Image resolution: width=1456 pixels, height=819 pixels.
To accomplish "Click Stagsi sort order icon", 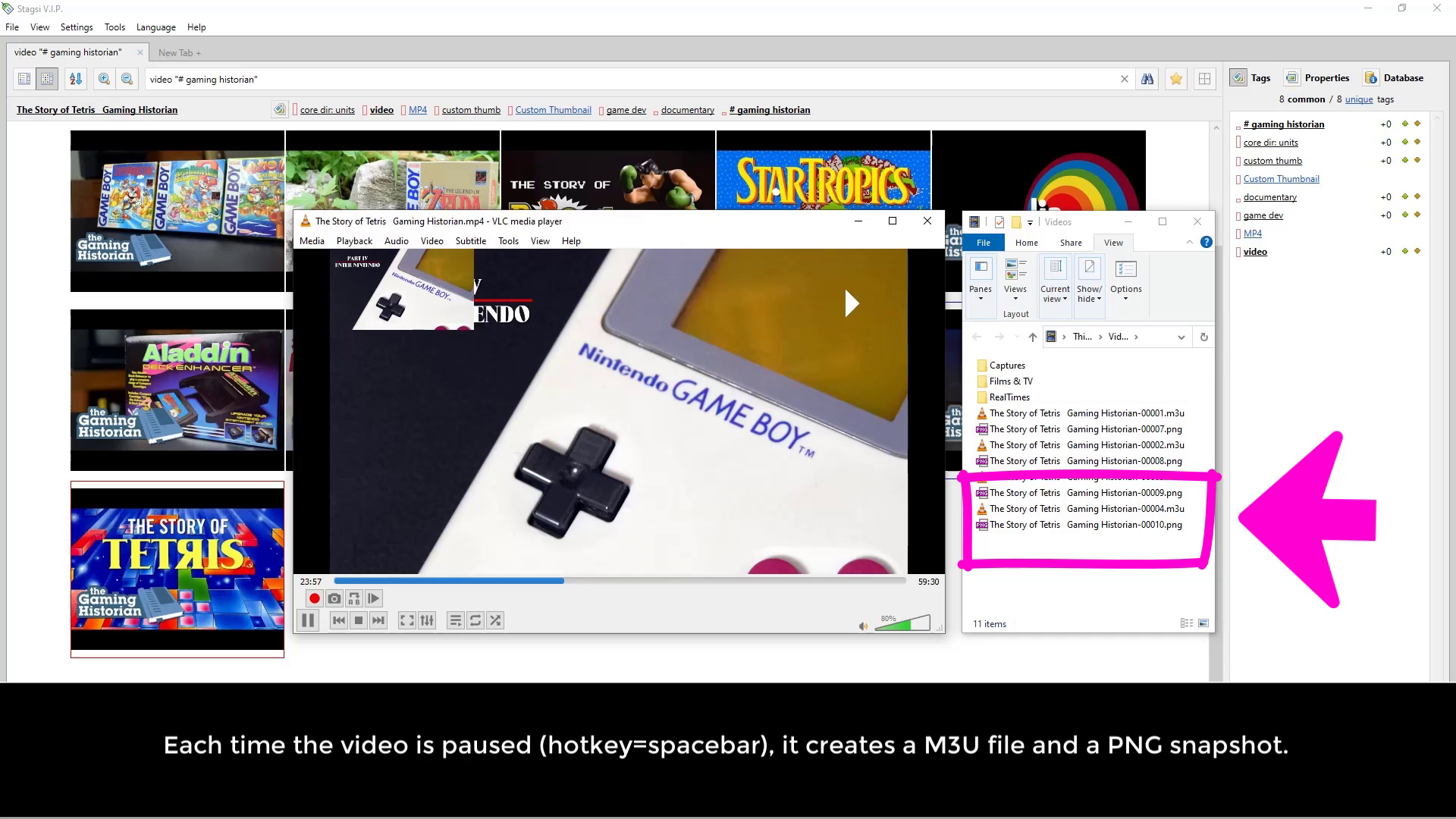I will coord(75,79).
